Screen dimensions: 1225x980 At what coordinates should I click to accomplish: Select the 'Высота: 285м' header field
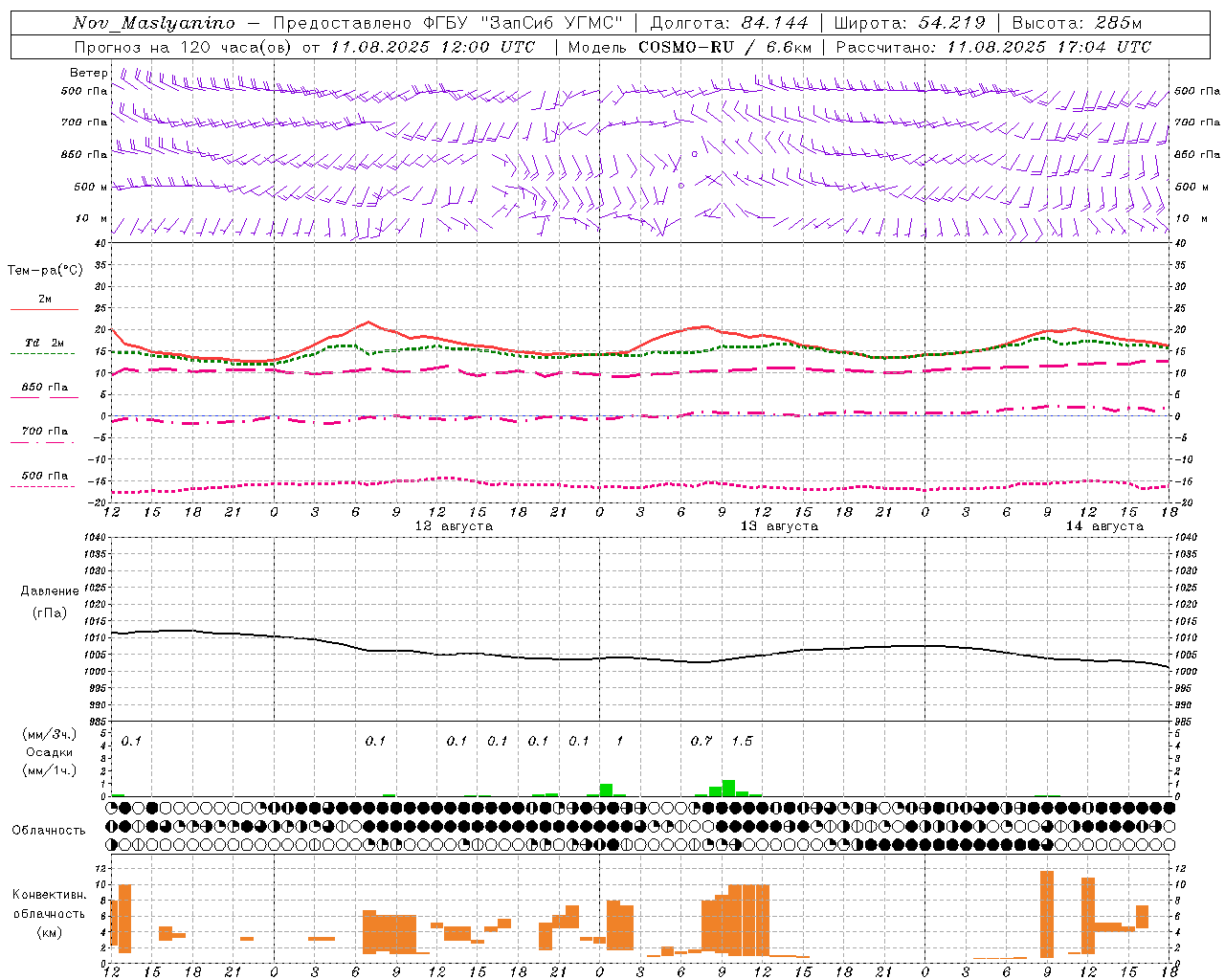point(1077,23)
